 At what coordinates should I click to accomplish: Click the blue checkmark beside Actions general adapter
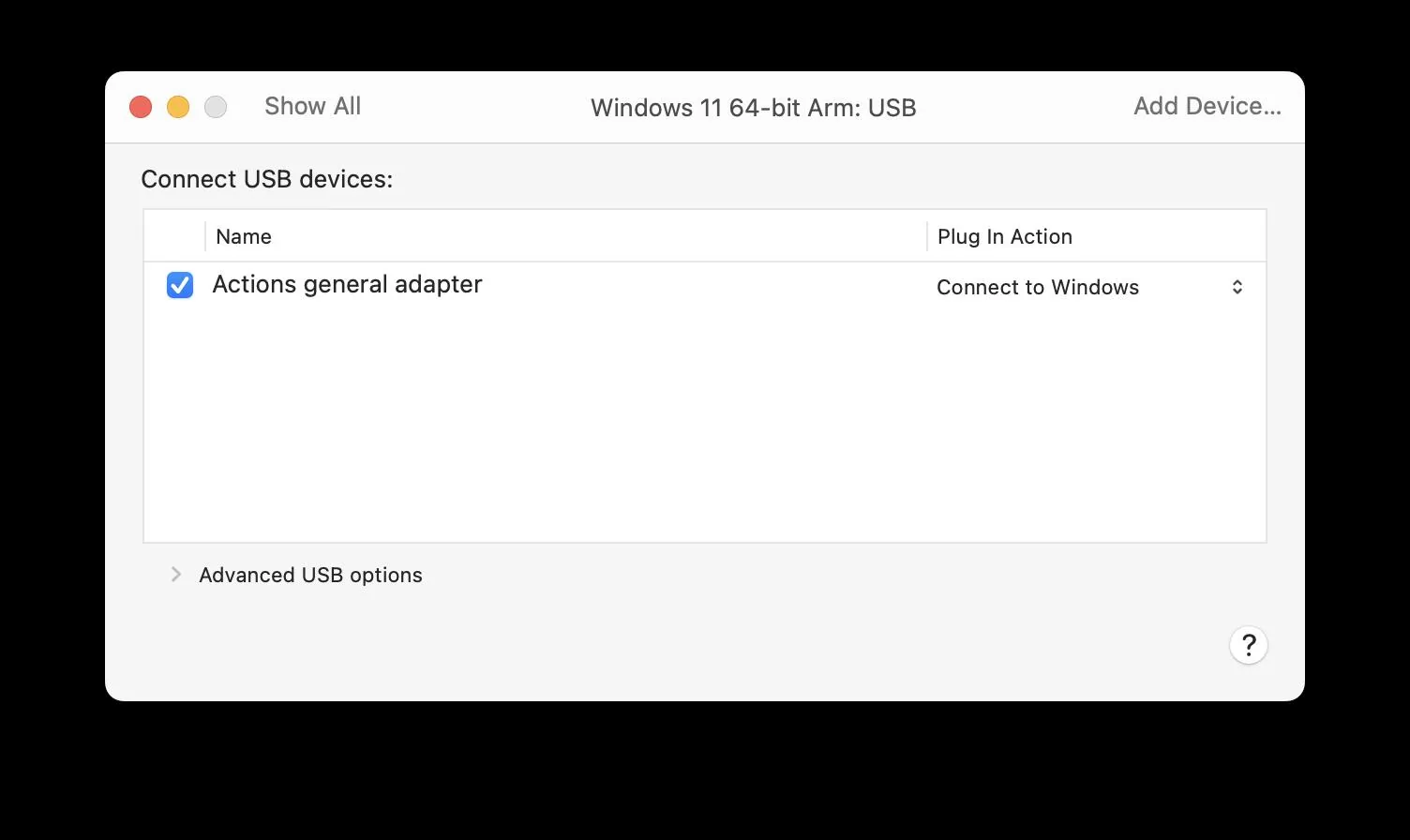pos(179,284)
